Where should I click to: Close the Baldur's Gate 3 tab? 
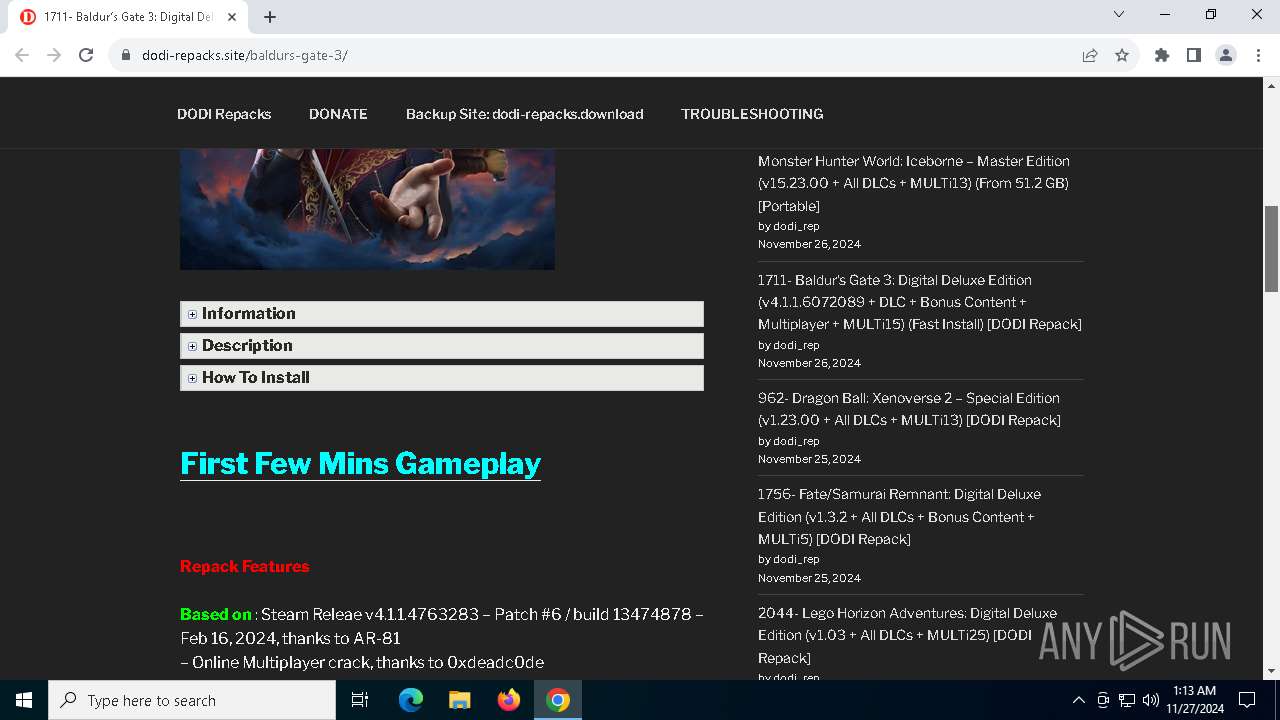[232, 17]
